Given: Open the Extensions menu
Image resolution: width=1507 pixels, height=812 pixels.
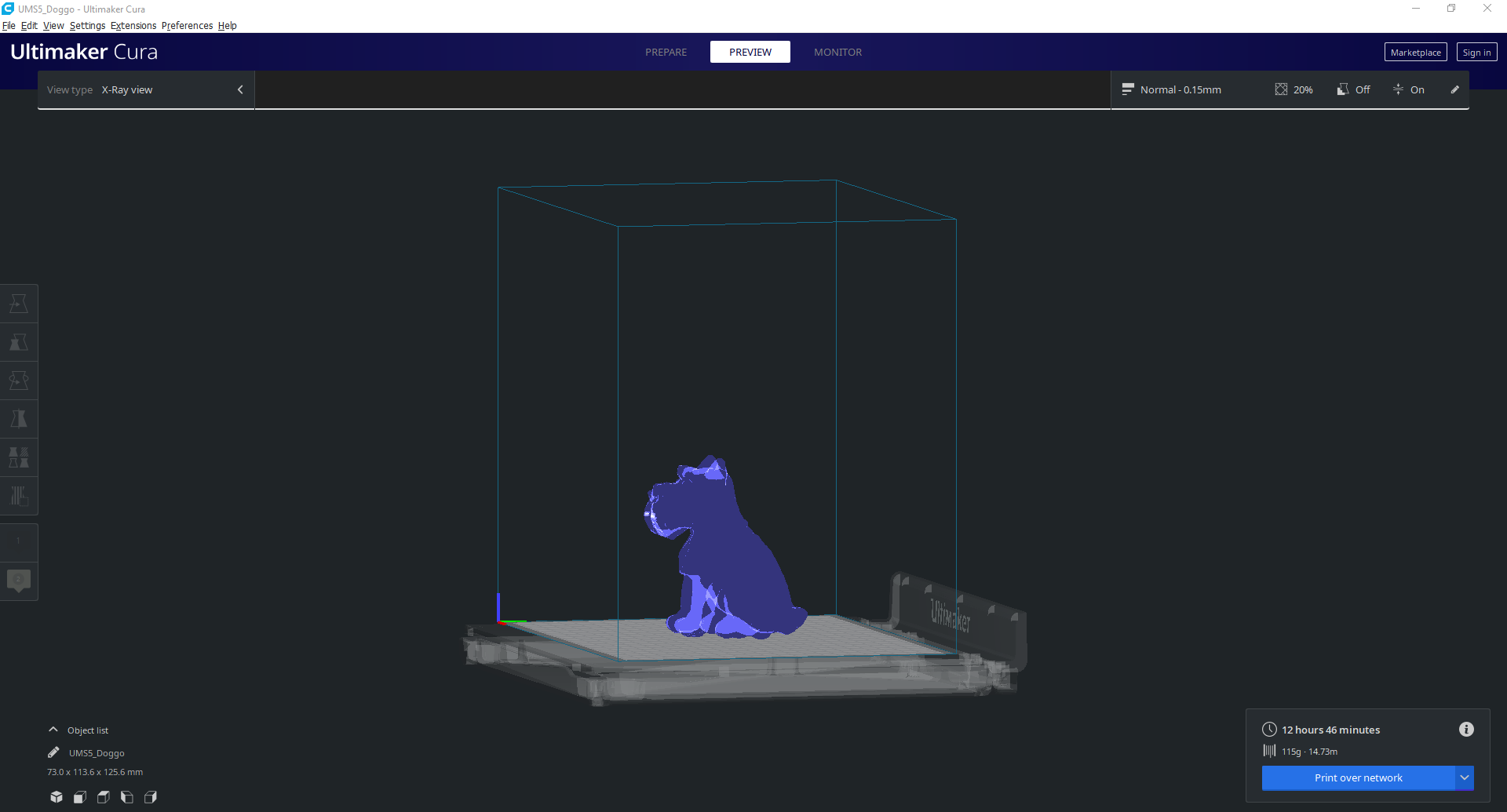Looking at the screenshot, I should point(133,25).
